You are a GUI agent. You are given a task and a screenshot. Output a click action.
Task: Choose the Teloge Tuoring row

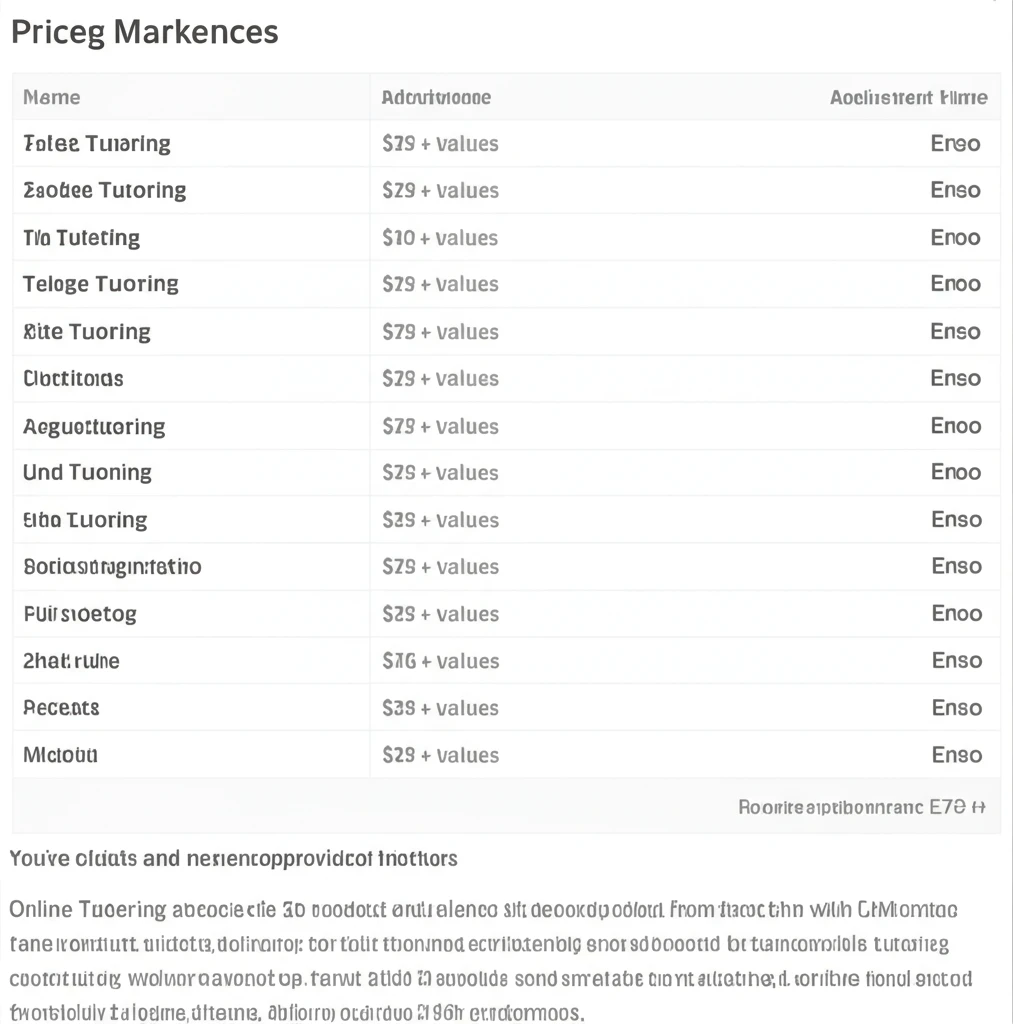pos(506,284)
